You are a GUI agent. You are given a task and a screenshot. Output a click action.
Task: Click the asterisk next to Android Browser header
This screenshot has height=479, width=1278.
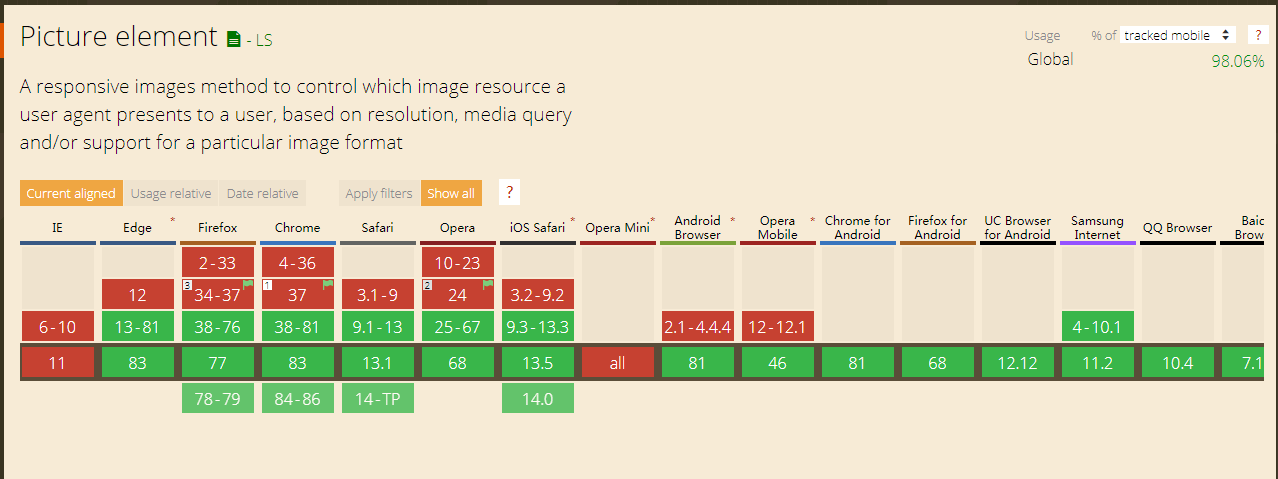[x=732, y=220]
